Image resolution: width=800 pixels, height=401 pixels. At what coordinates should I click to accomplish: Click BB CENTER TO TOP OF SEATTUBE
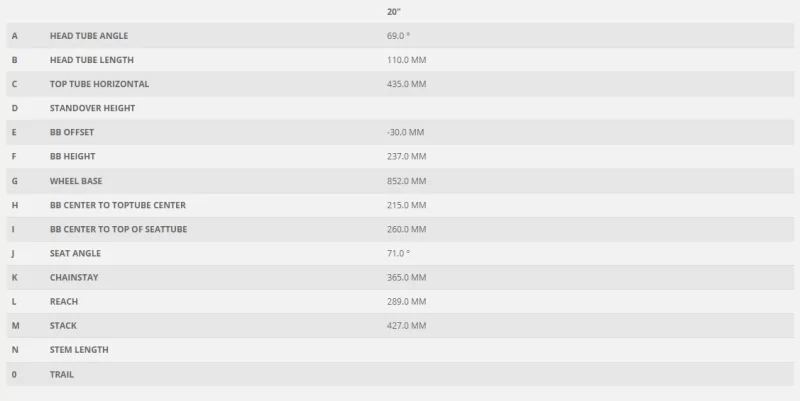tap(118, 229)
